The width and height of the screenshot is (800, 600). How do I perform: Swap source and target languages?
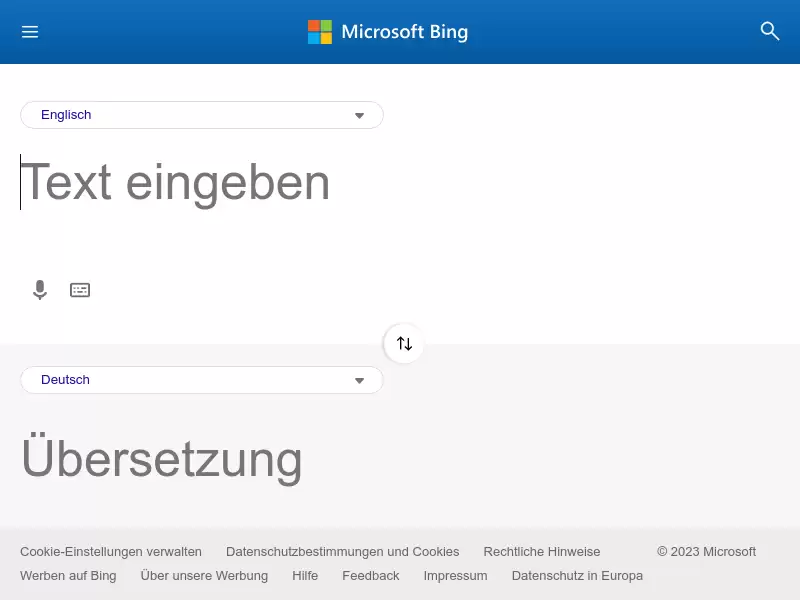(x=404, y=343)
